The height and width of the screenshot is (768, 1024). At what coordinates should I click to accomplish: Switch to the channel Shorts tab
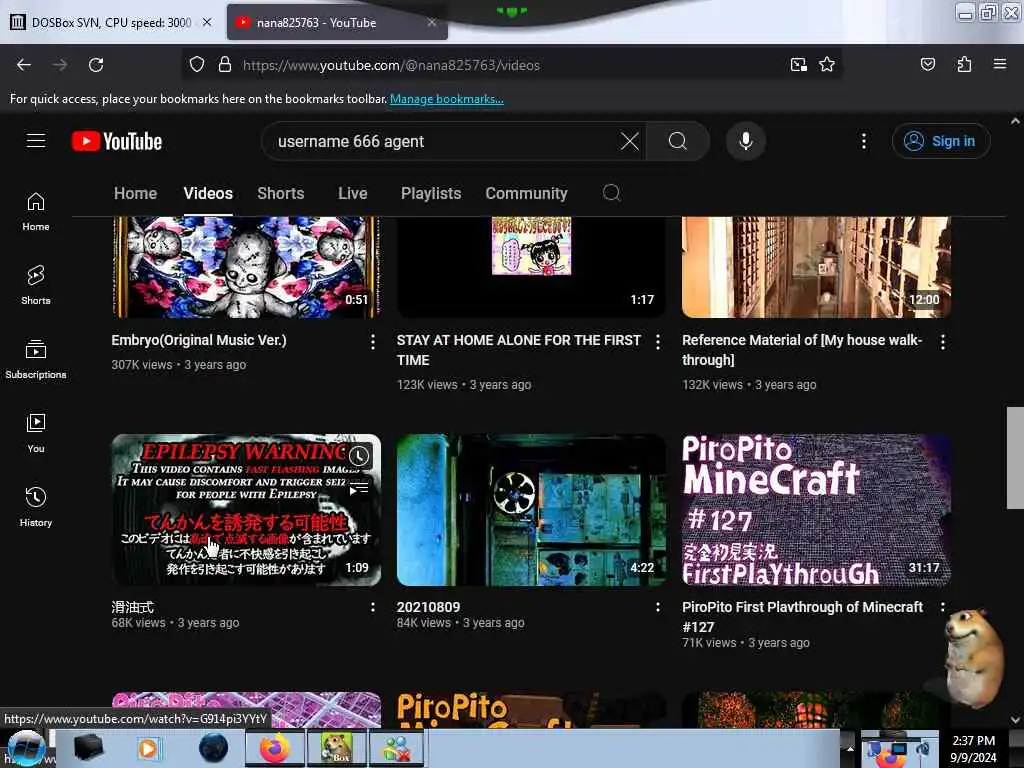[281, 193]
